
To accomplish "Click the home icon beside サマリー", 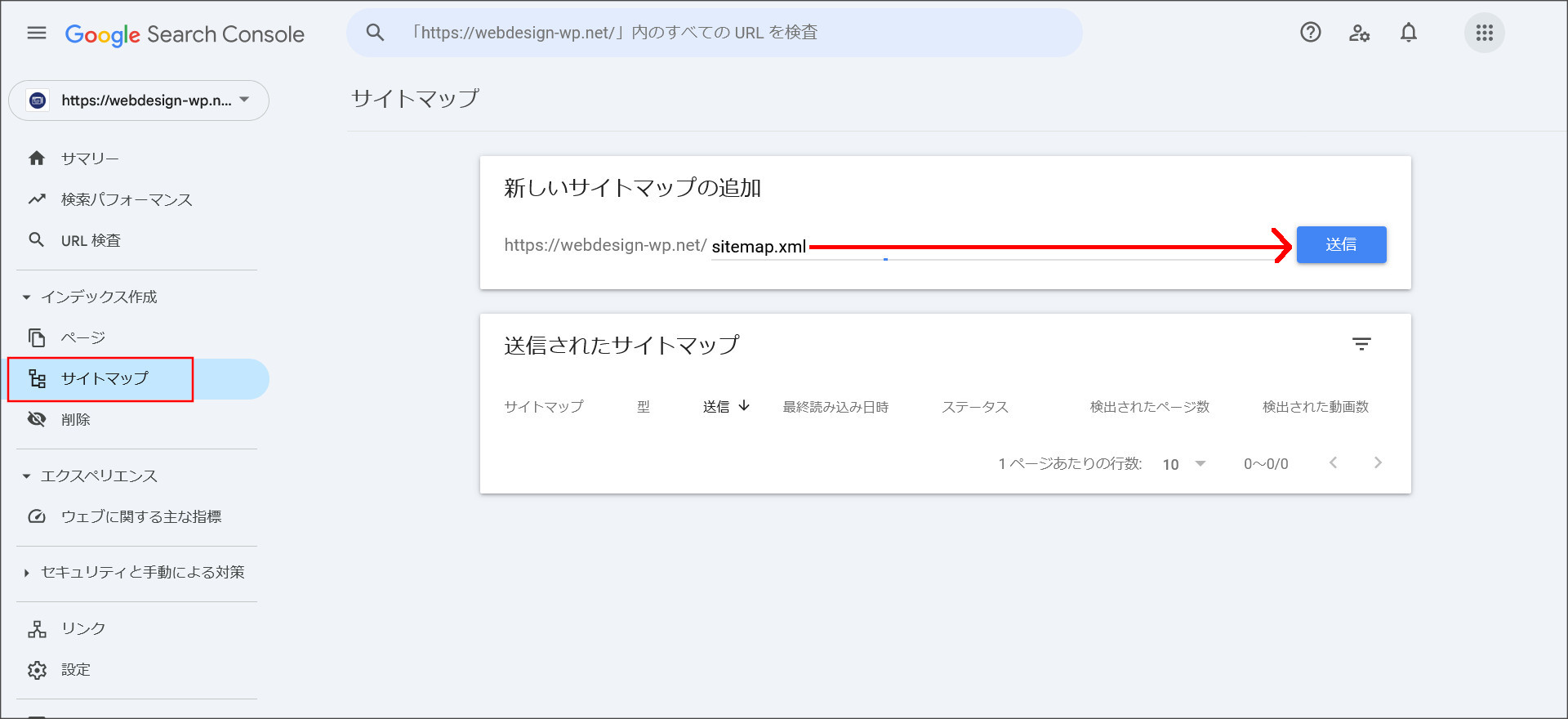I will 37,159.
